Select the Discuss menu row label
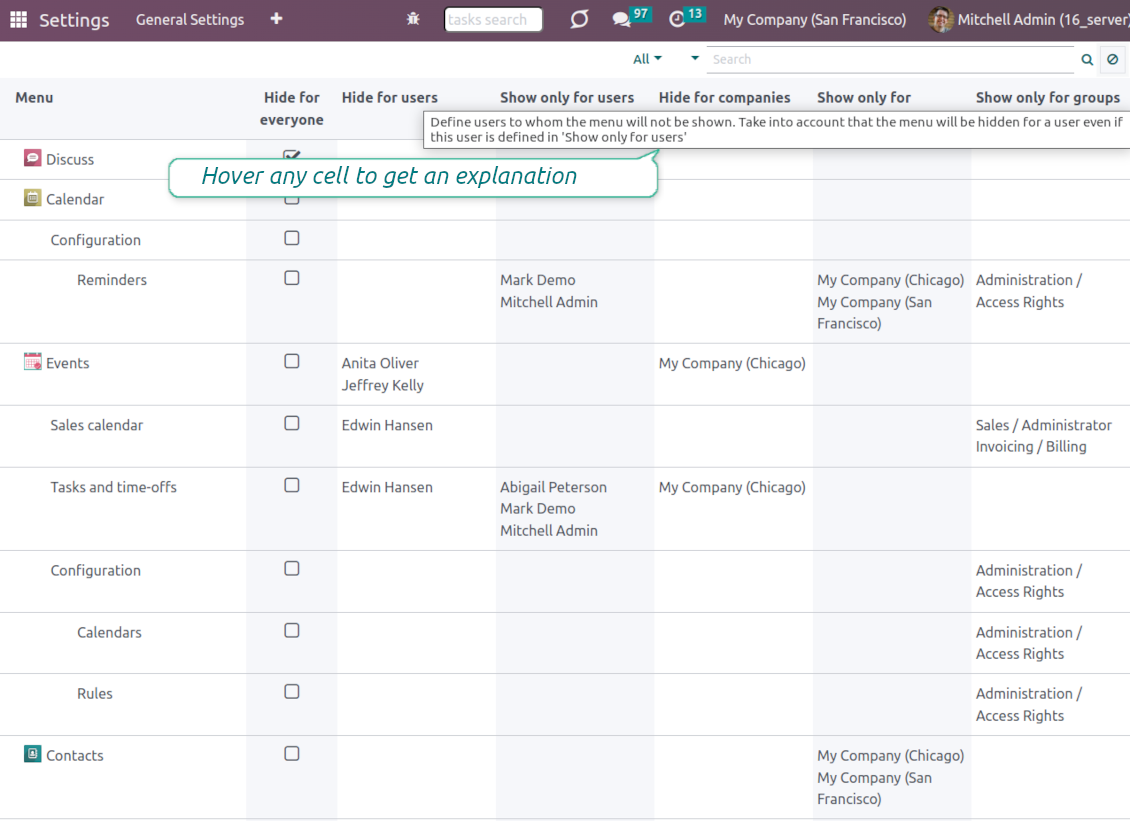Image resolution: width=1130 pixels, height=821 pixels. [70, 159]
